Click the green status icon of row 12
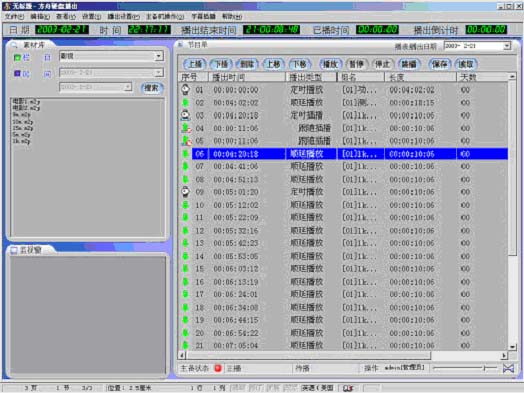Viewport: 524px width, 393px height. click(x=185, y=231)
